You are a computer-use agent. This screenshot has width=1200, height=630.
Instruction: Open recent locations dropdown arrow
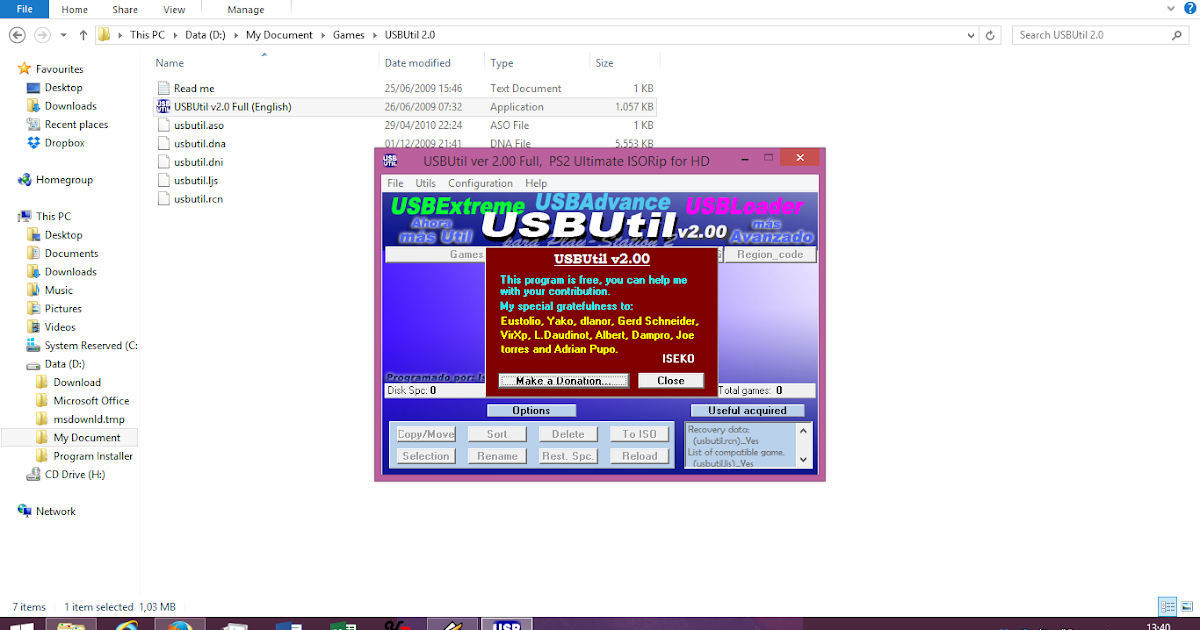tap(64, 35)
